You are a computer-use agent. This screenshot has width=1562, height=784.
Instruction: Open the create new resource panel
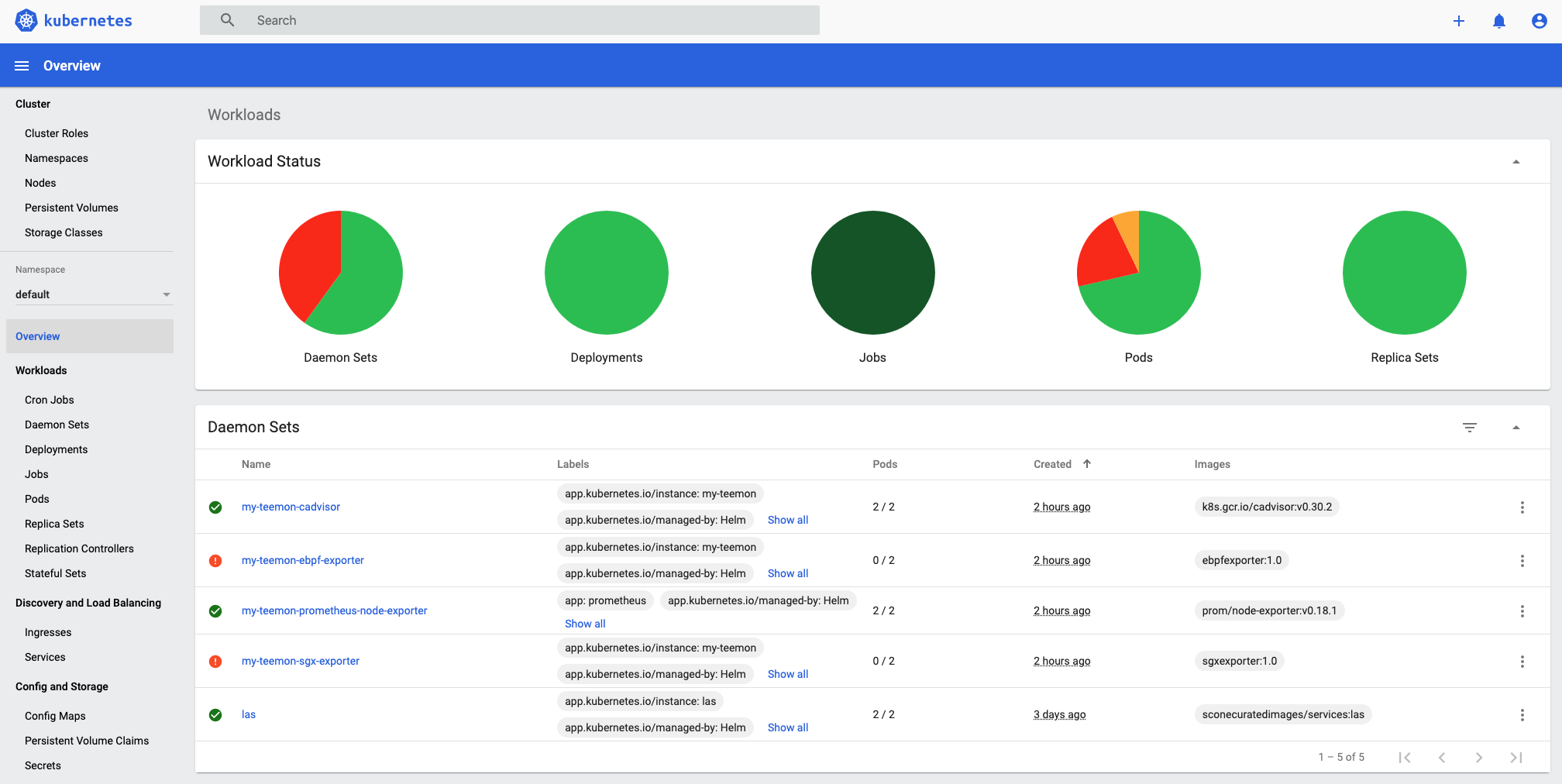click(x=1459, y=21)
